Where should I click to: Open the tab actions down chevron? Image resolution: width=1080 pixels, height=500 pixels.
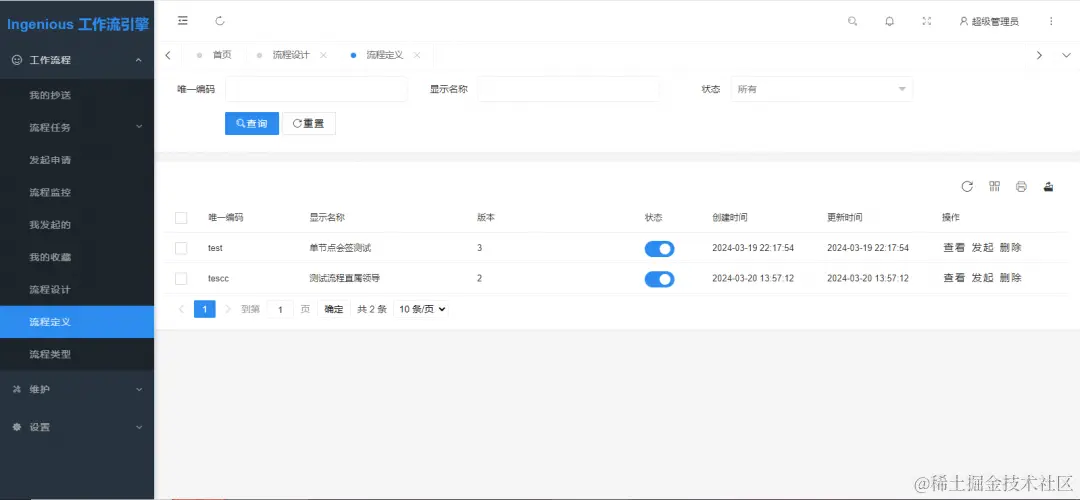pyautogui.click(x=1066, y=55)
